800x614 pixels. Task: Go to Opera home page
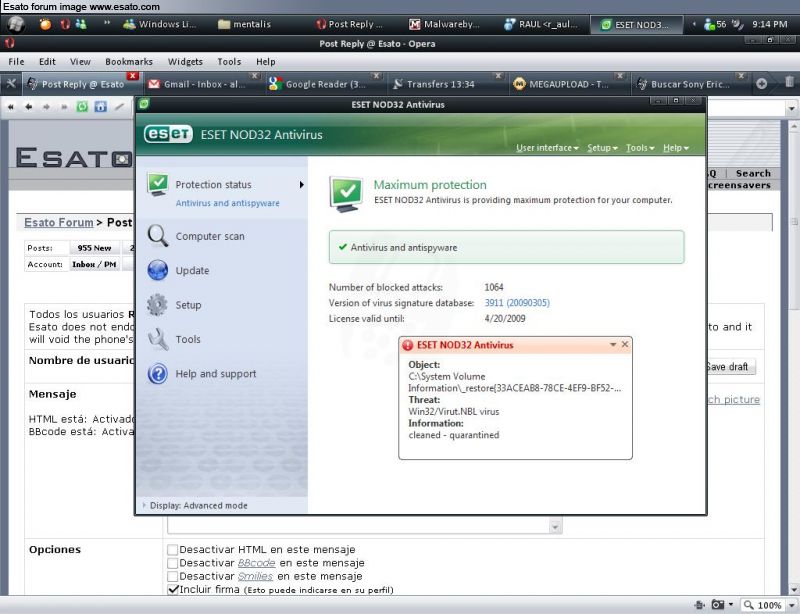[x=101, y=107]
